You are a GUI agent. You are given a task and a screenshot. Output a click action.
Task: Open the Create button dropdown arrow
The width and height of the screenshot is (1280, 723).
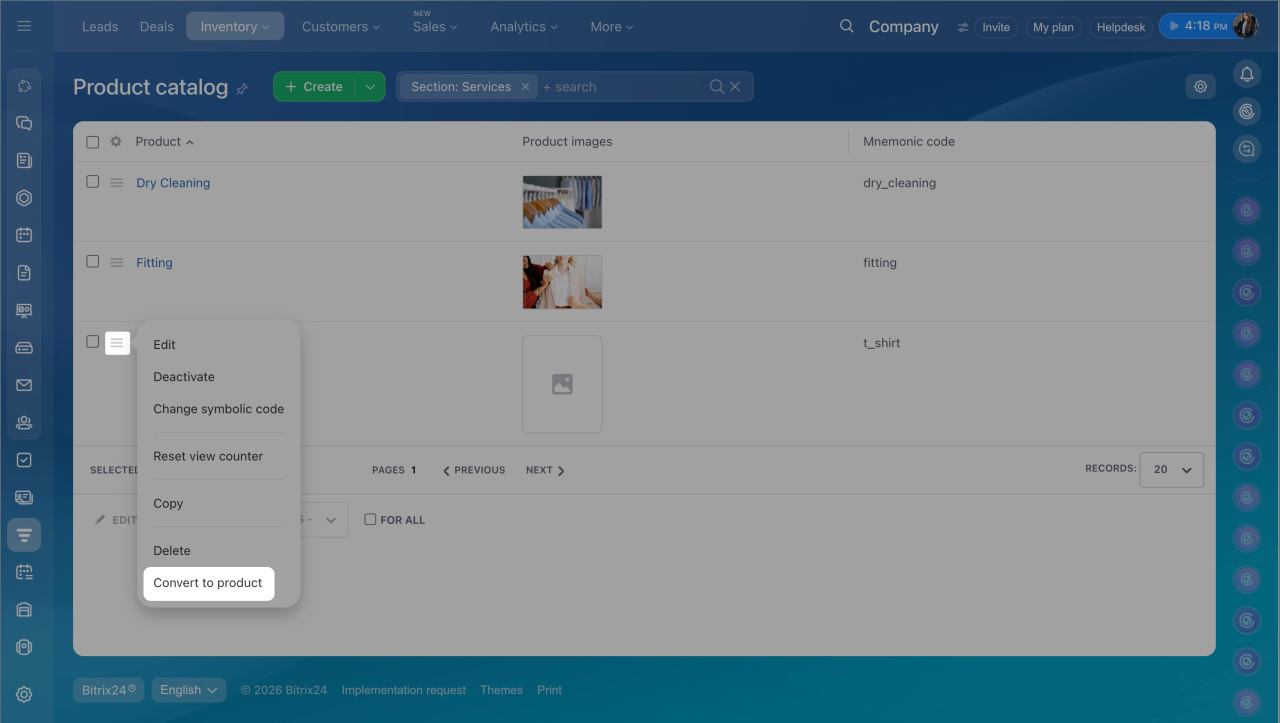370,87
